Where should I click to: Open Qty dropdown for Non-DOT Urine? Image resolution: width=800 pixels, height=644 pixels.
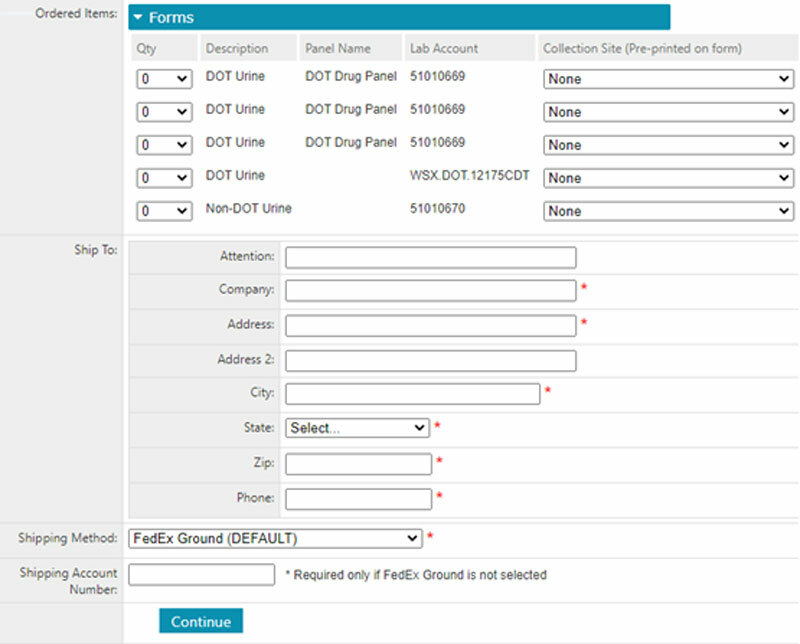[164, 211]
